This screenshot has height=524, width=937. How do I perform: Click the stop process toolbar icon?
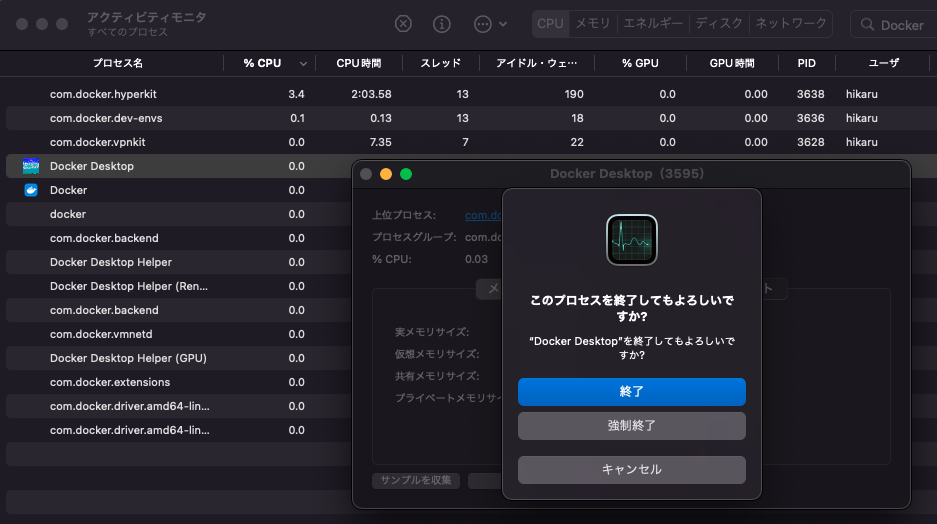403,24
